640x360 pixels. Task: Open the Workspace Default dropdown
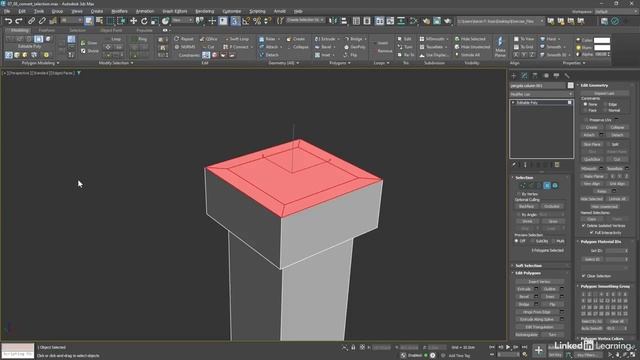615,11
